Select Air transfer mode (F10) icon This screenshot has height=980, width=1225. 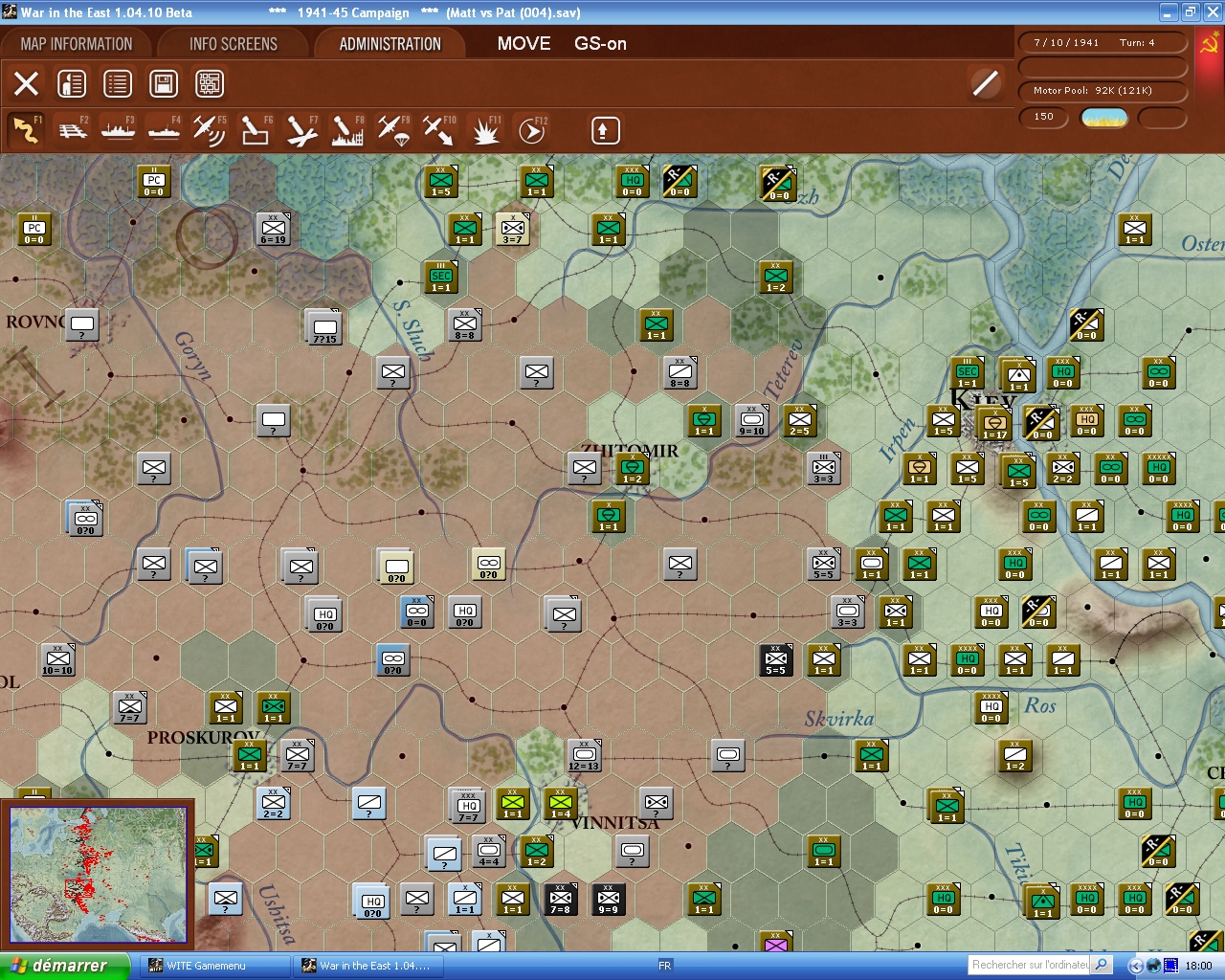439,130
